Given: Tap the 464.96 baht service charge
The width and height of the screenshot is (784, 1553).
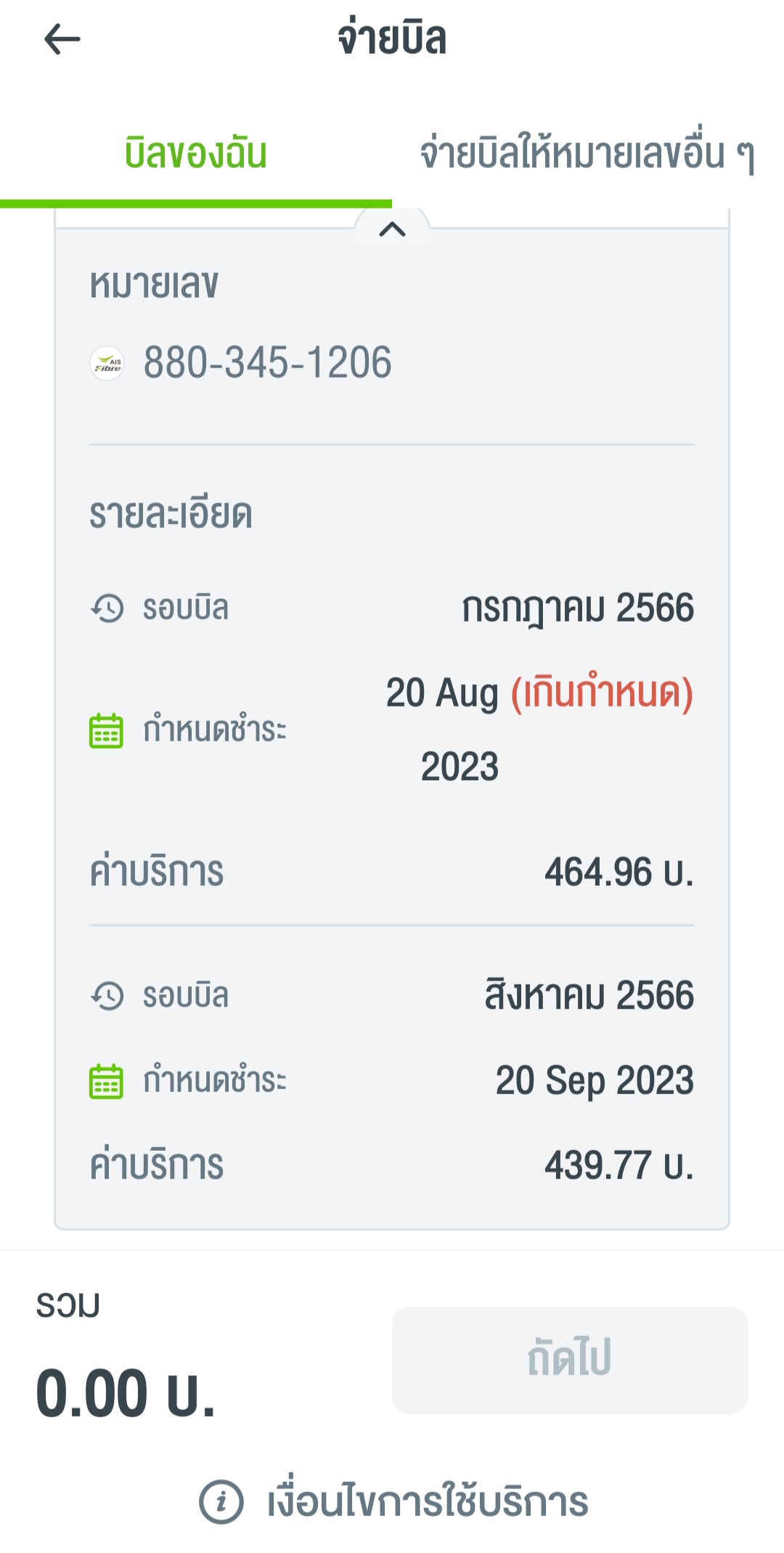Looking at the screenshot, I should (618, 872).
